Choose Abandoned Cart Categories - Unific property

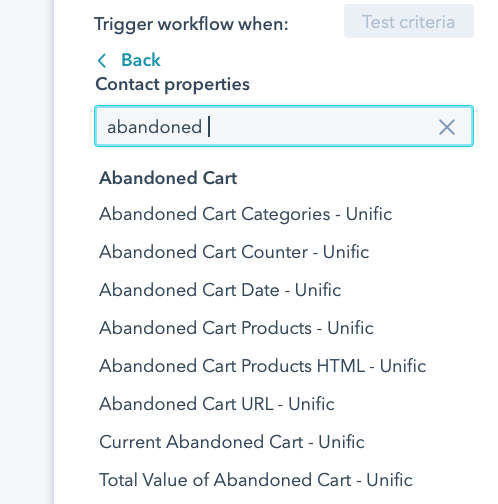(245, 214)
